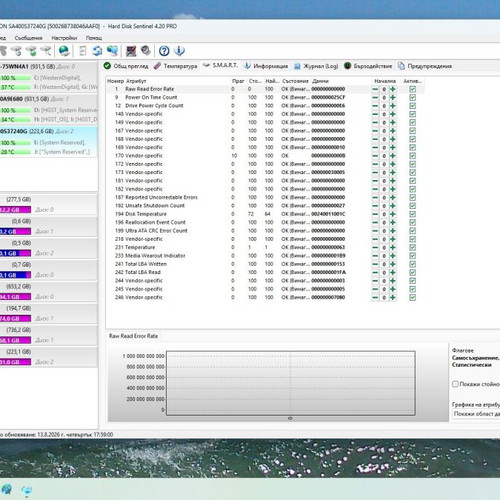The height and width of the screenshot is (500, 500).
Task: Sort by the Праг column header
Action: pos(238,81)
